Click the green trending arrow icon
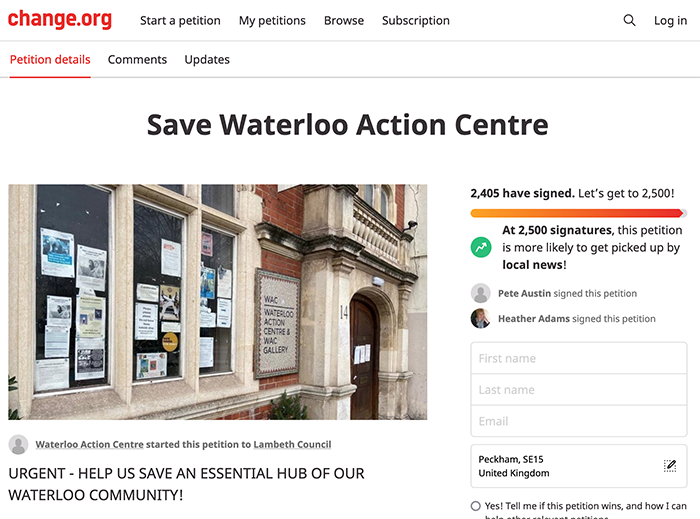 click(481, 247)
